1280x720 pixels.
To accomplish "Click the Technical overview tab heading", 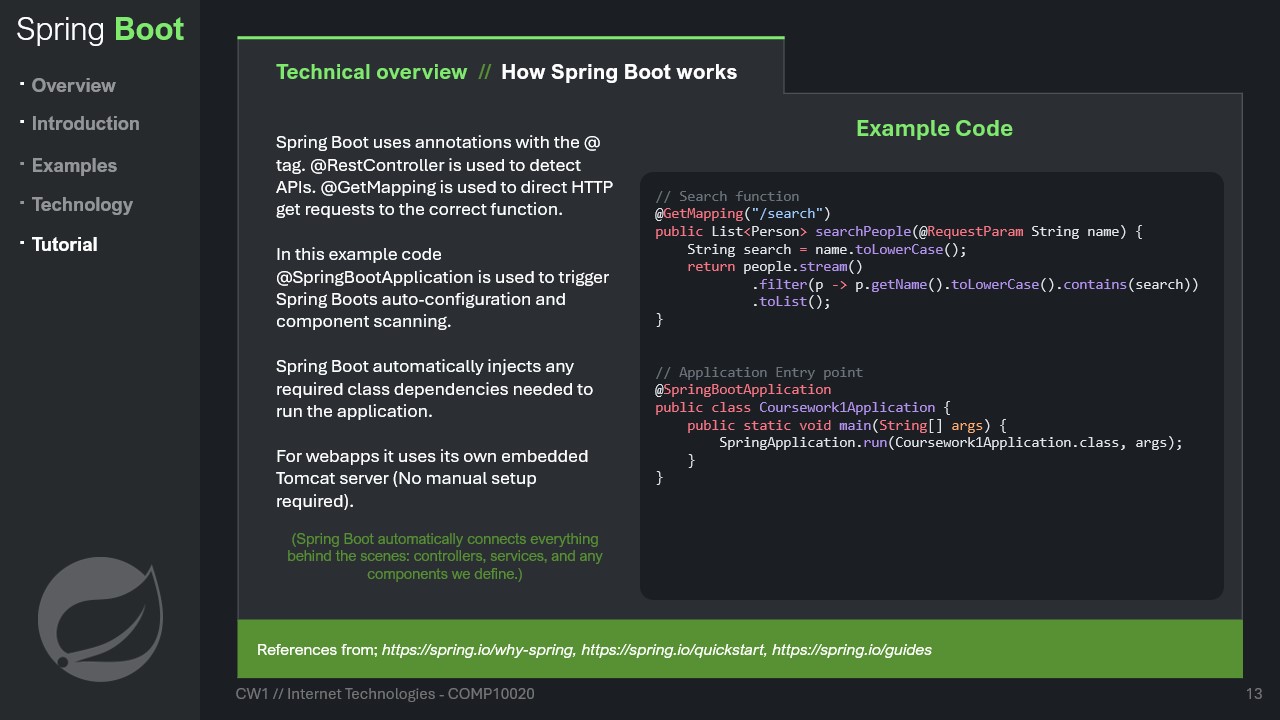I will click(x=371, y=72).
